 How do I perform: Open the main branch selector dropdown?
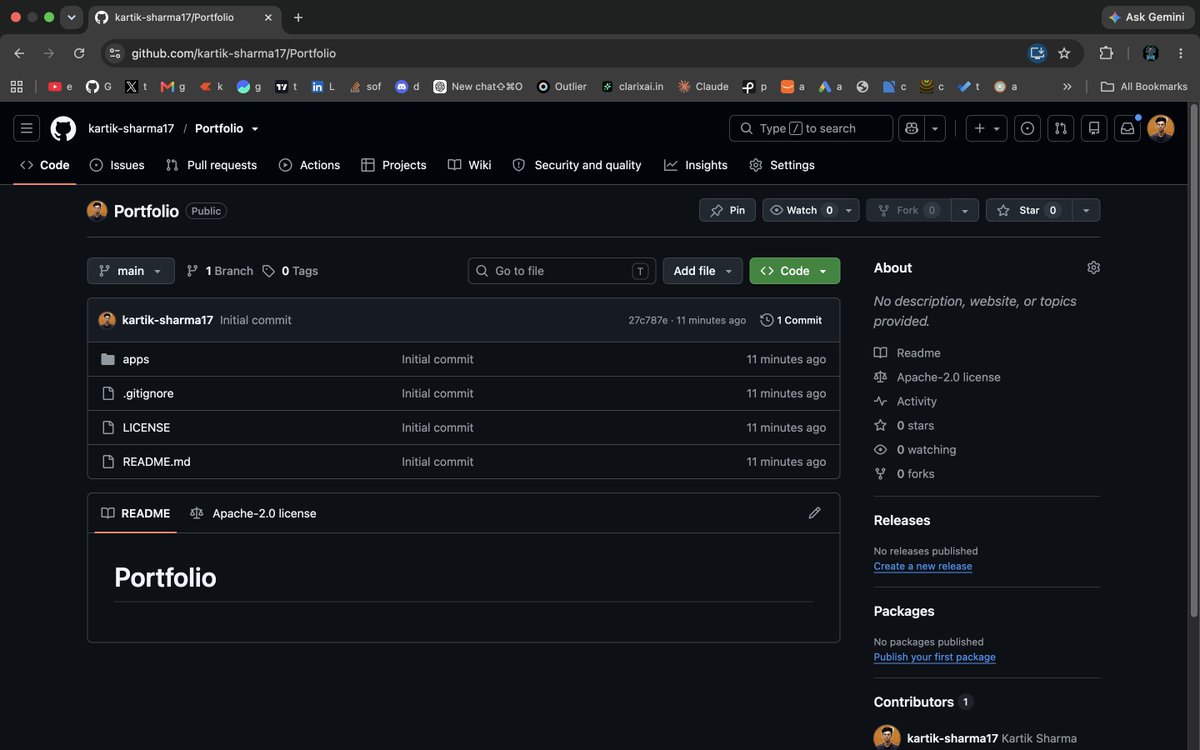click(x=131, y=271)
